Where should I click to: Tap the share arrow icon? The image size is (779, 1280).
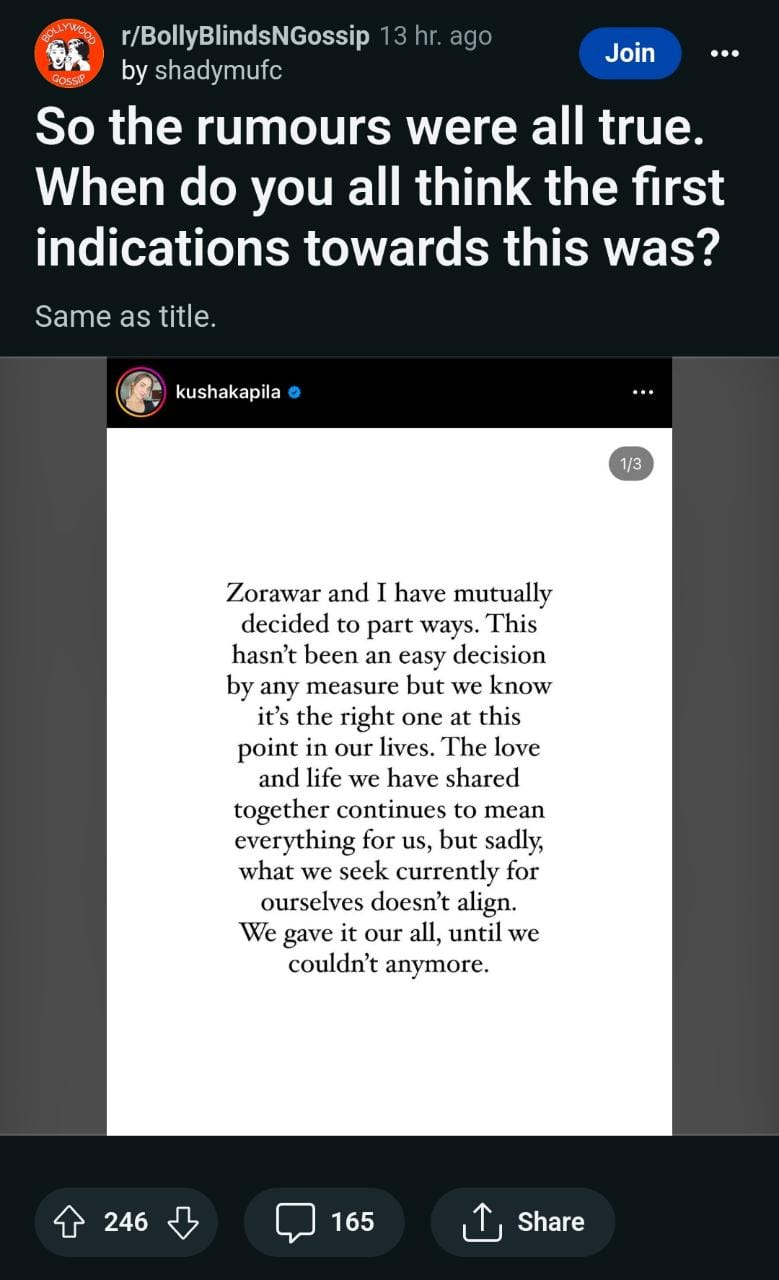[x=482, y=1222]
